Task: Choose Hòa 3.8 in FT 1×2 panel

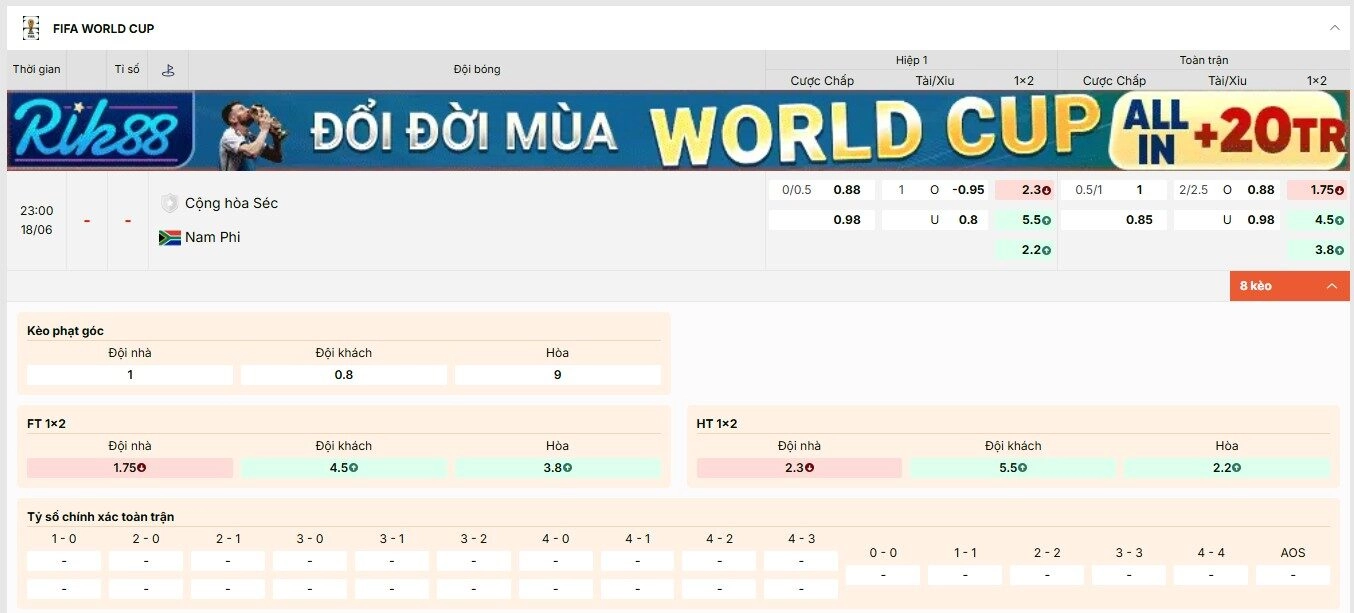Action: click(558, 468)
